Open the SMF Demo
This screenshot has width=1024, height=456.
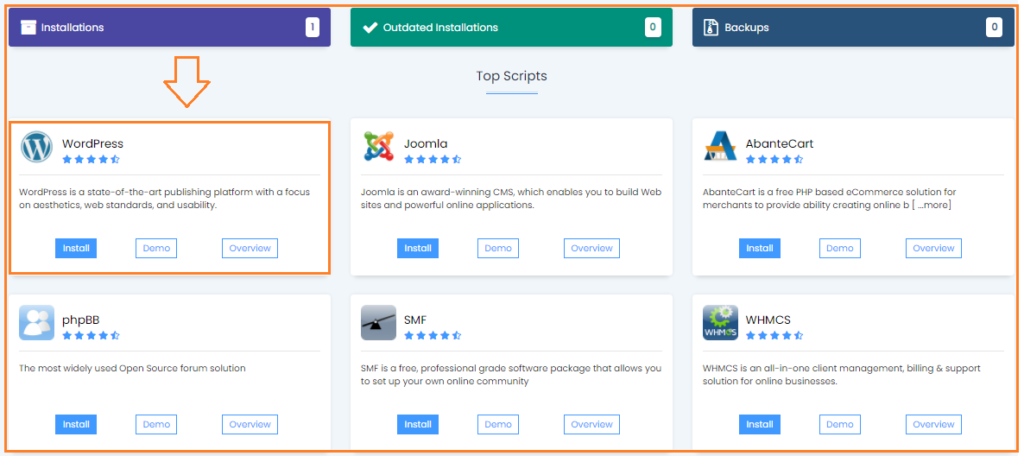498,425
